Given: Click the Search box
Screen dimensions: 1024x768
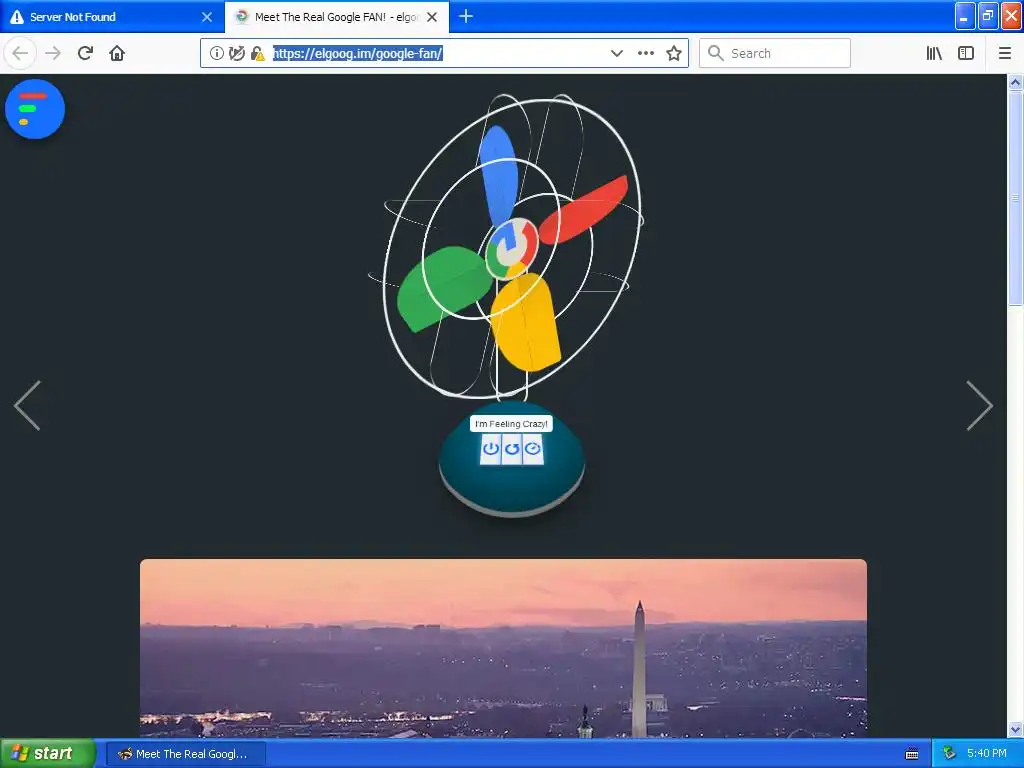Looking at the screenshot, I should pos(775,54).
